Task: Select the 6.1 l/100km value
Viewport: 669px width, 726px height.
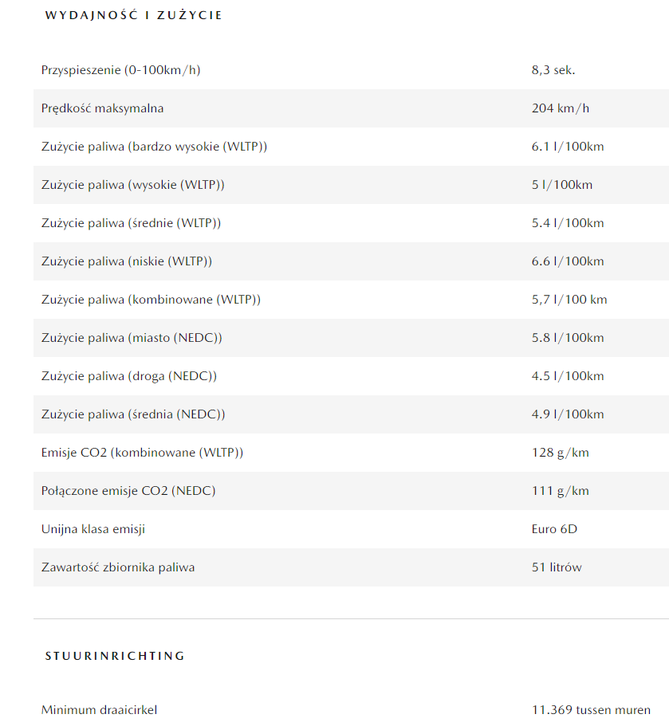Action: (x=568, y=147)
